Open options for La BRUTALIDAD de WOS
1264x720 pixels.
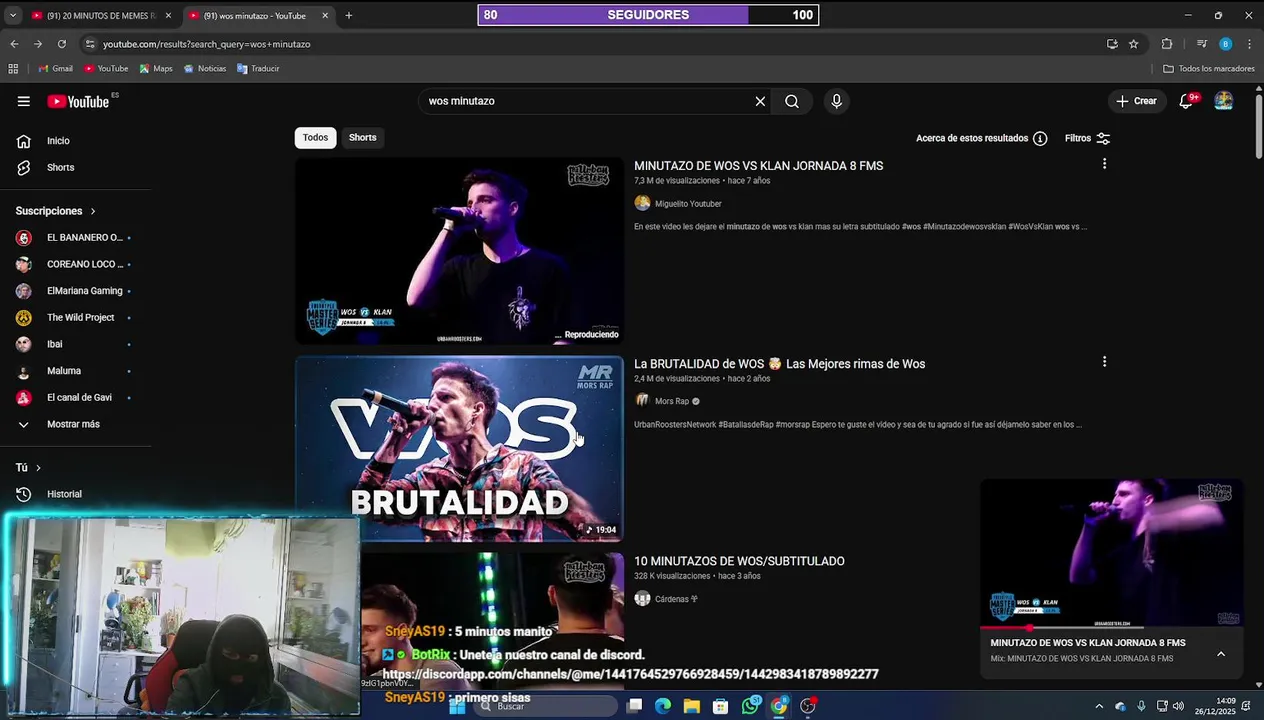click(x=1104, y=362)
